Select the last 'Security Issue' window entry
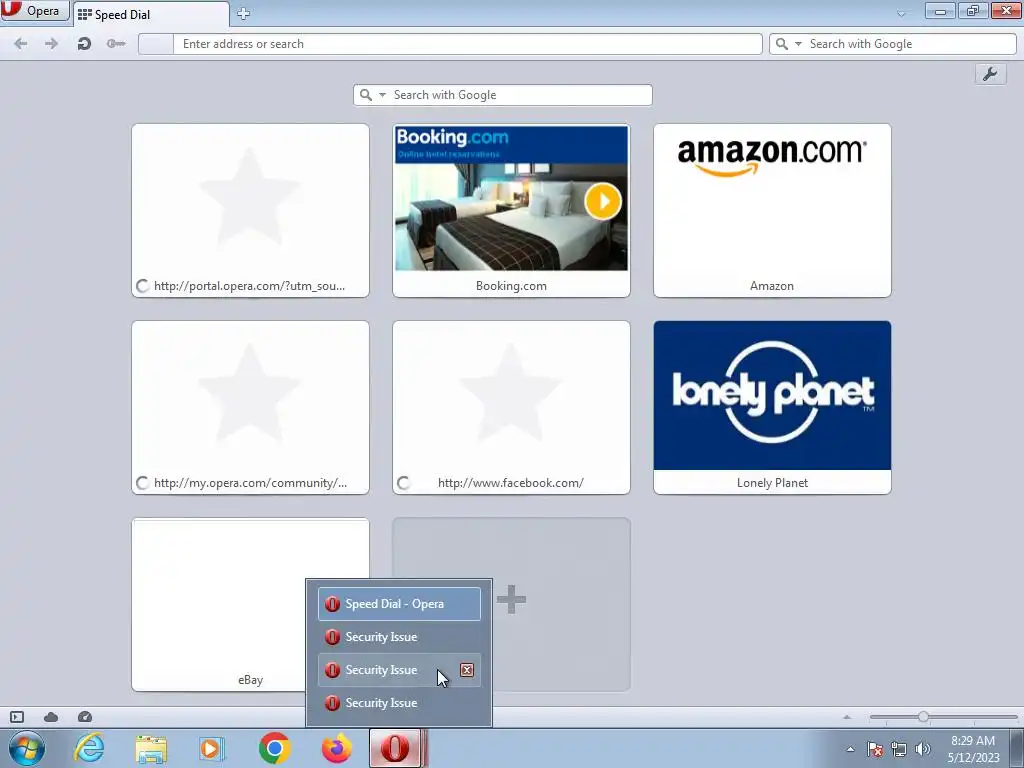 coord(399,703)
